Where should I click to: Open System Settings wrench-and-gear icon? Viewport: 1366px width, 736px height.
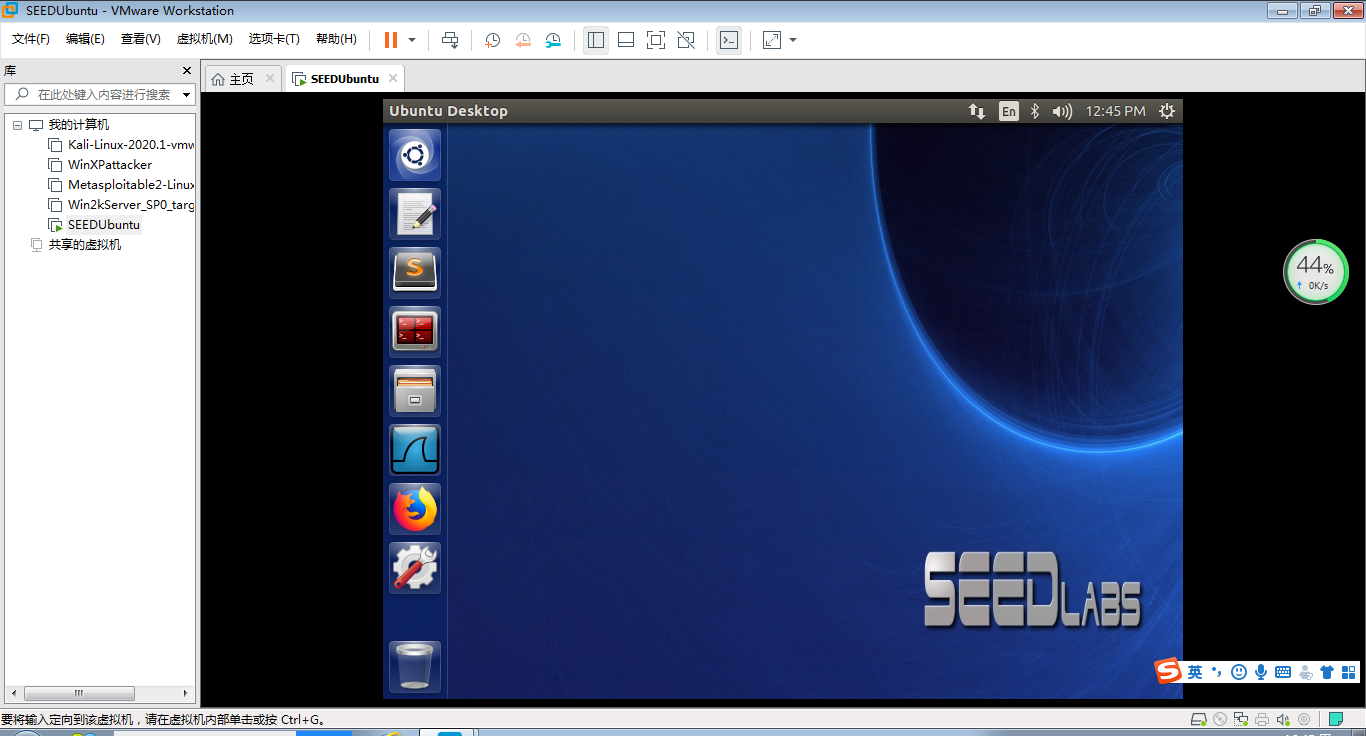(x=414, y=568)
